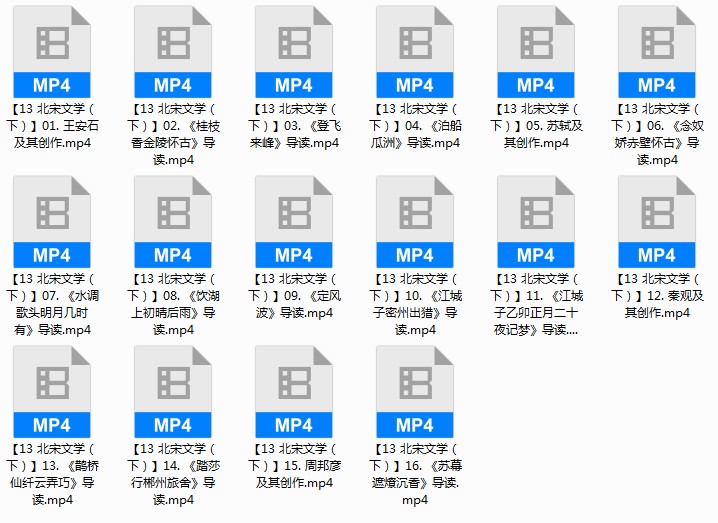This screenshot has width=718, height=523.
Task: Click the 12 秦观及其创作 MP4 icon
Action: click(x=657, y=222)
